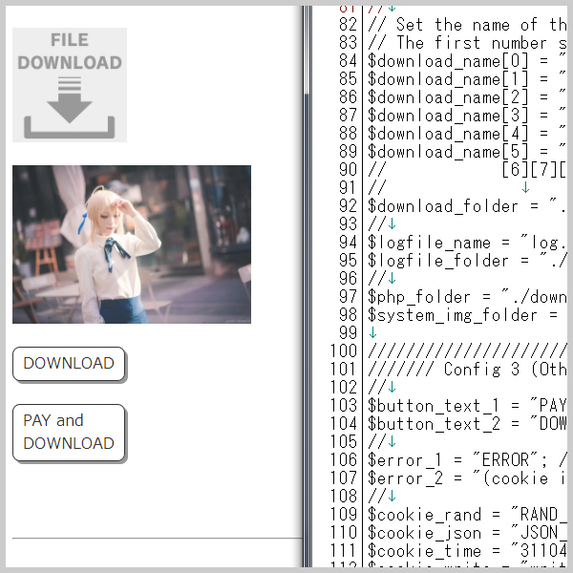Viewport: 573px width, 573px height.
Task: Select the $download_name[4] line
Action: 467,134
